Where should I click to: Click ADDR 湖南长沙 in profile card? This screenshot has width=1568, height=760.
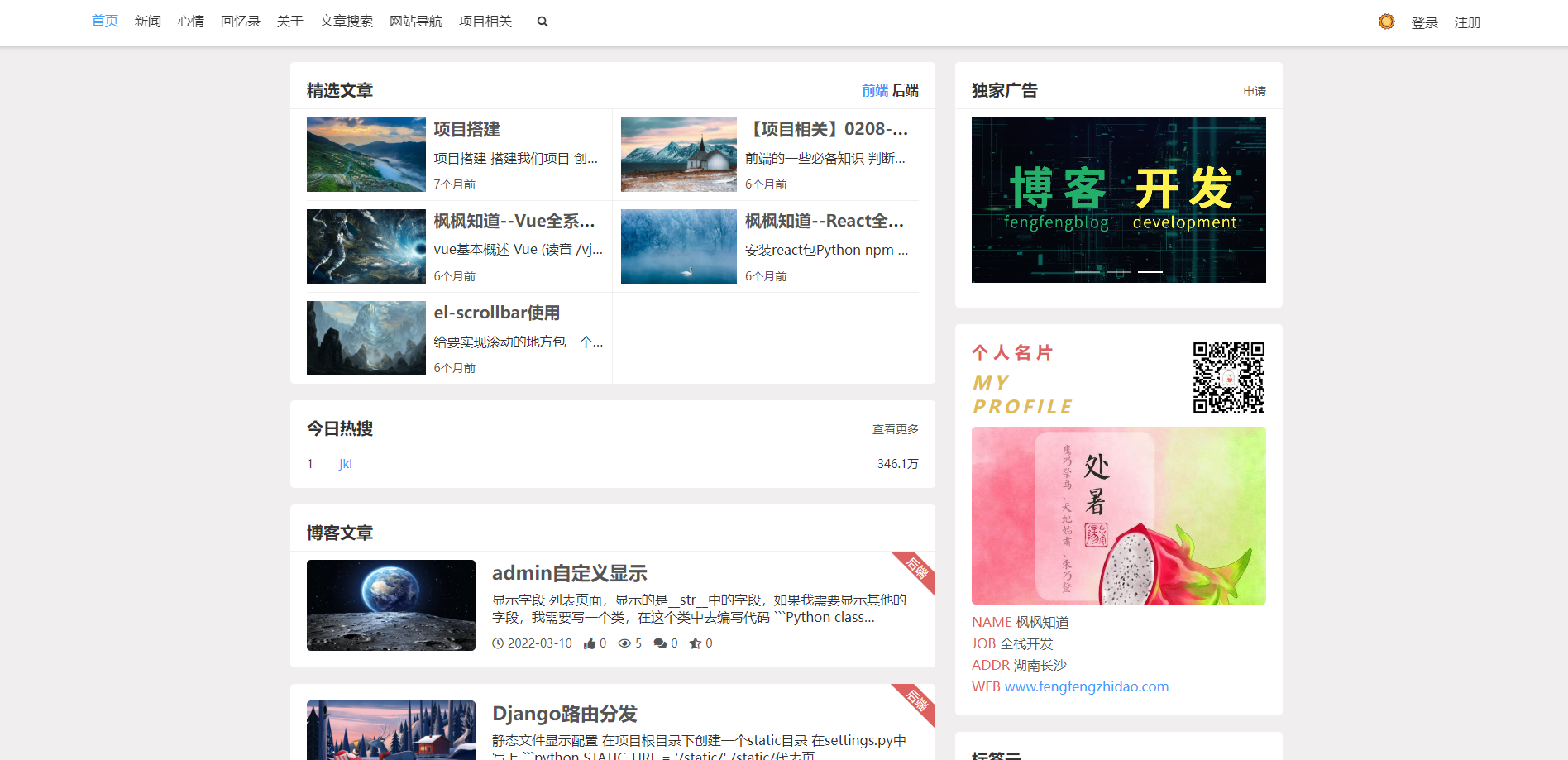[1019, 665]
